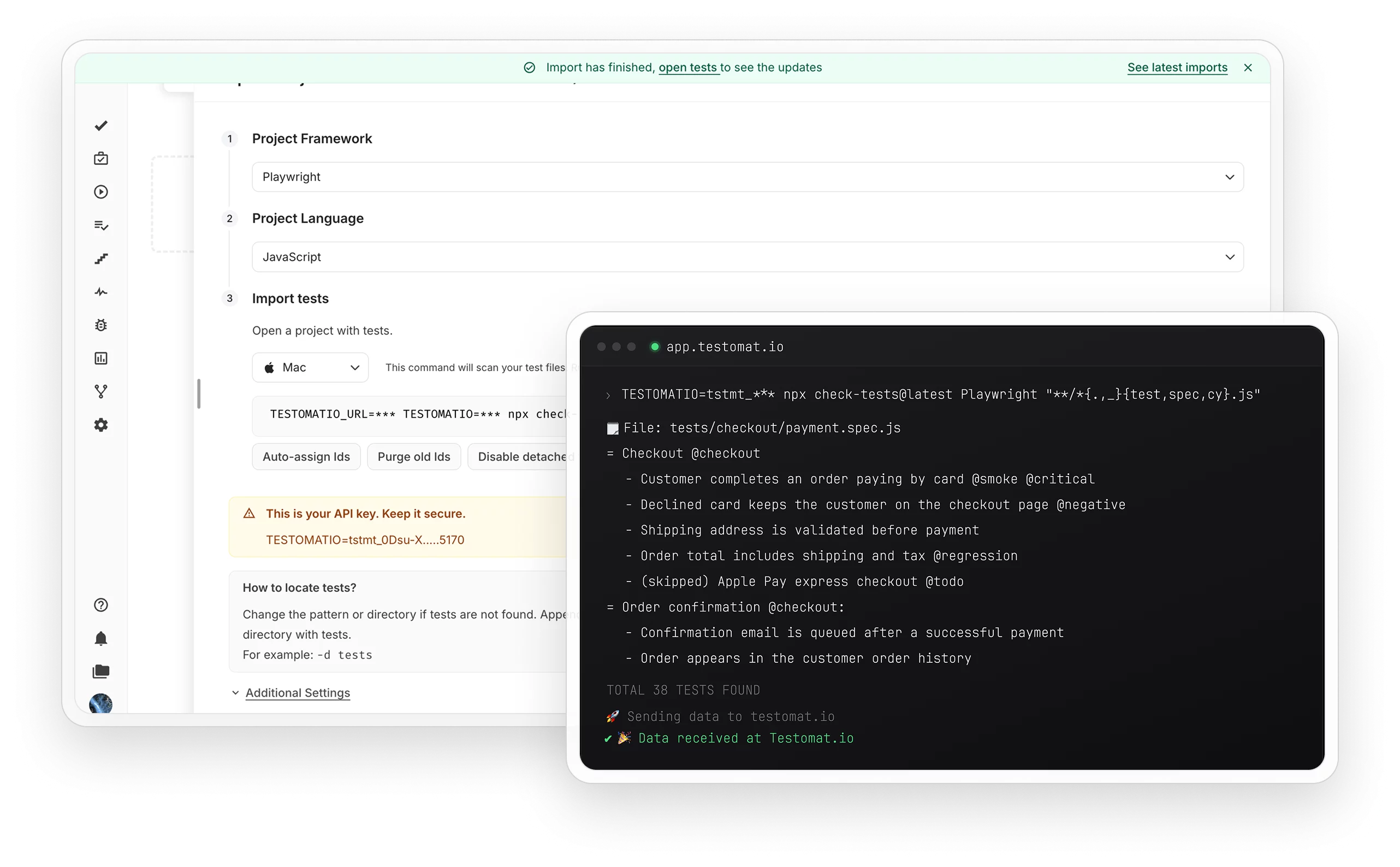1400x867 pixels.
Task: Click the user avatar in the sidebar
Action: tap(101, 704)
